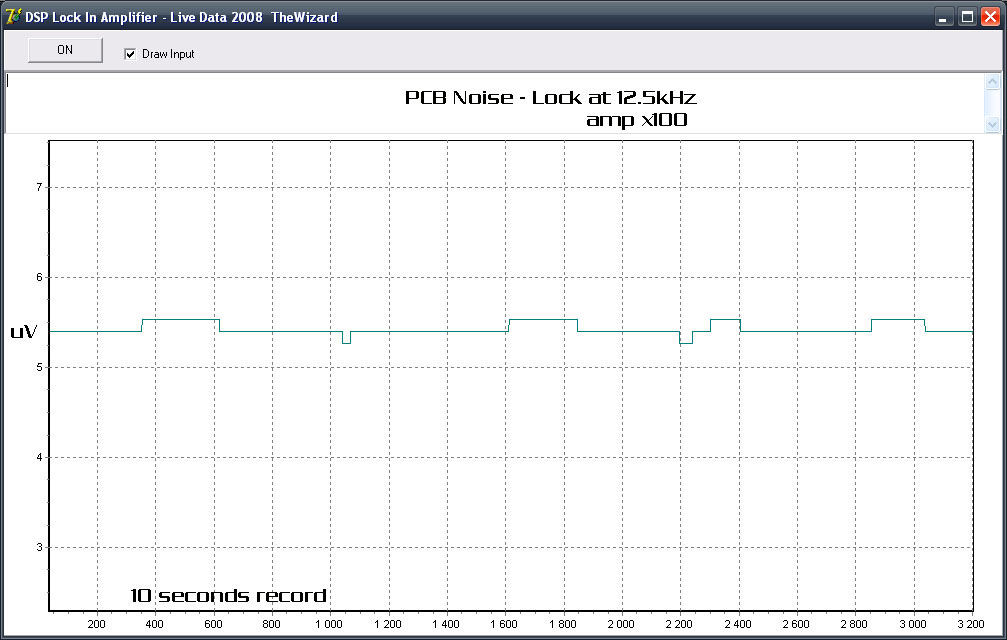
Task: Click the 'uV' axis label
Action: pyautogui.click(x=24, y=332)
